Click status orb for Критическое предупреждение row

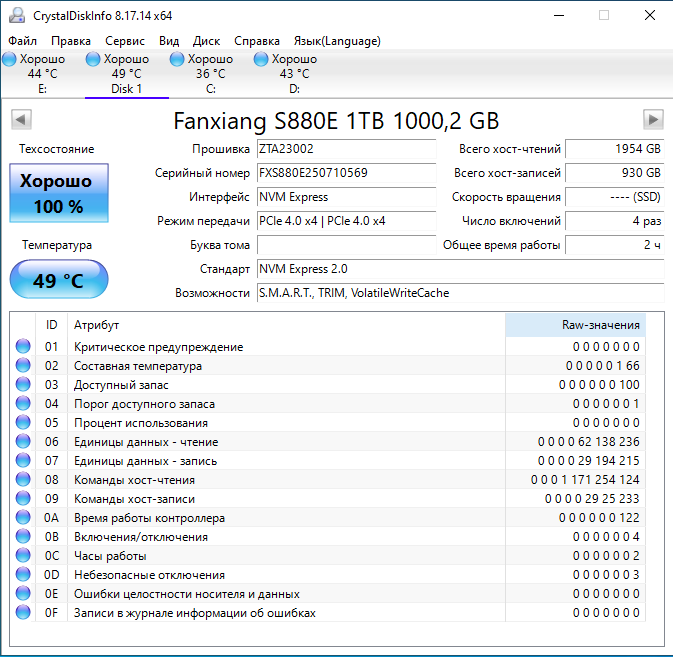(x=23, y=347)
